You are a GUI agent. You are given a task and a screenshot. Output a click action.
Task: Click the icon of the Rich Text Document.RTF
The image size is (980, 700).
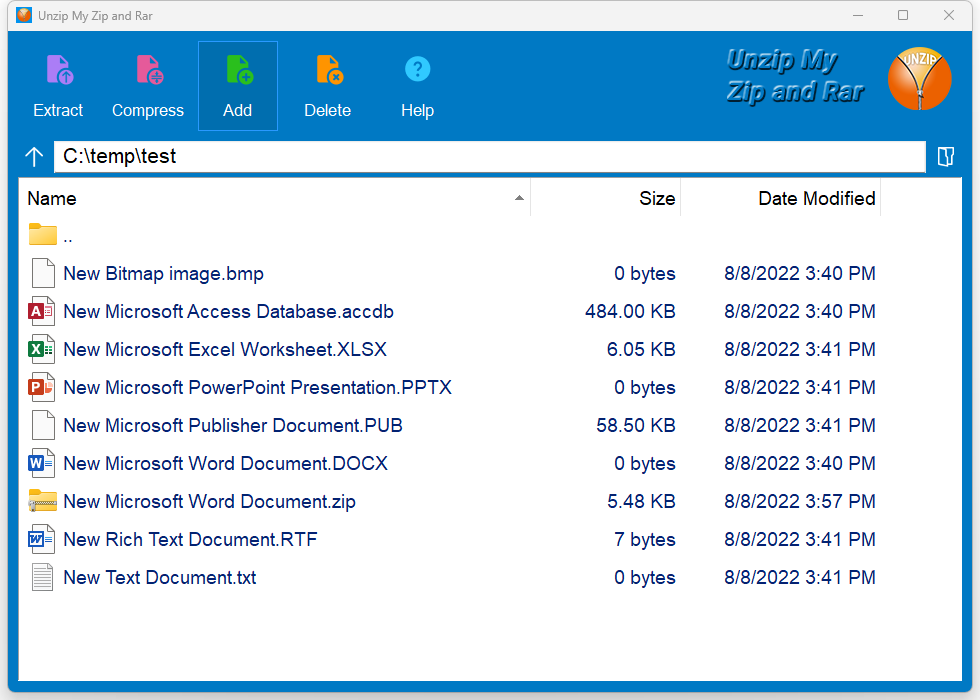click(x=41, y=539)
